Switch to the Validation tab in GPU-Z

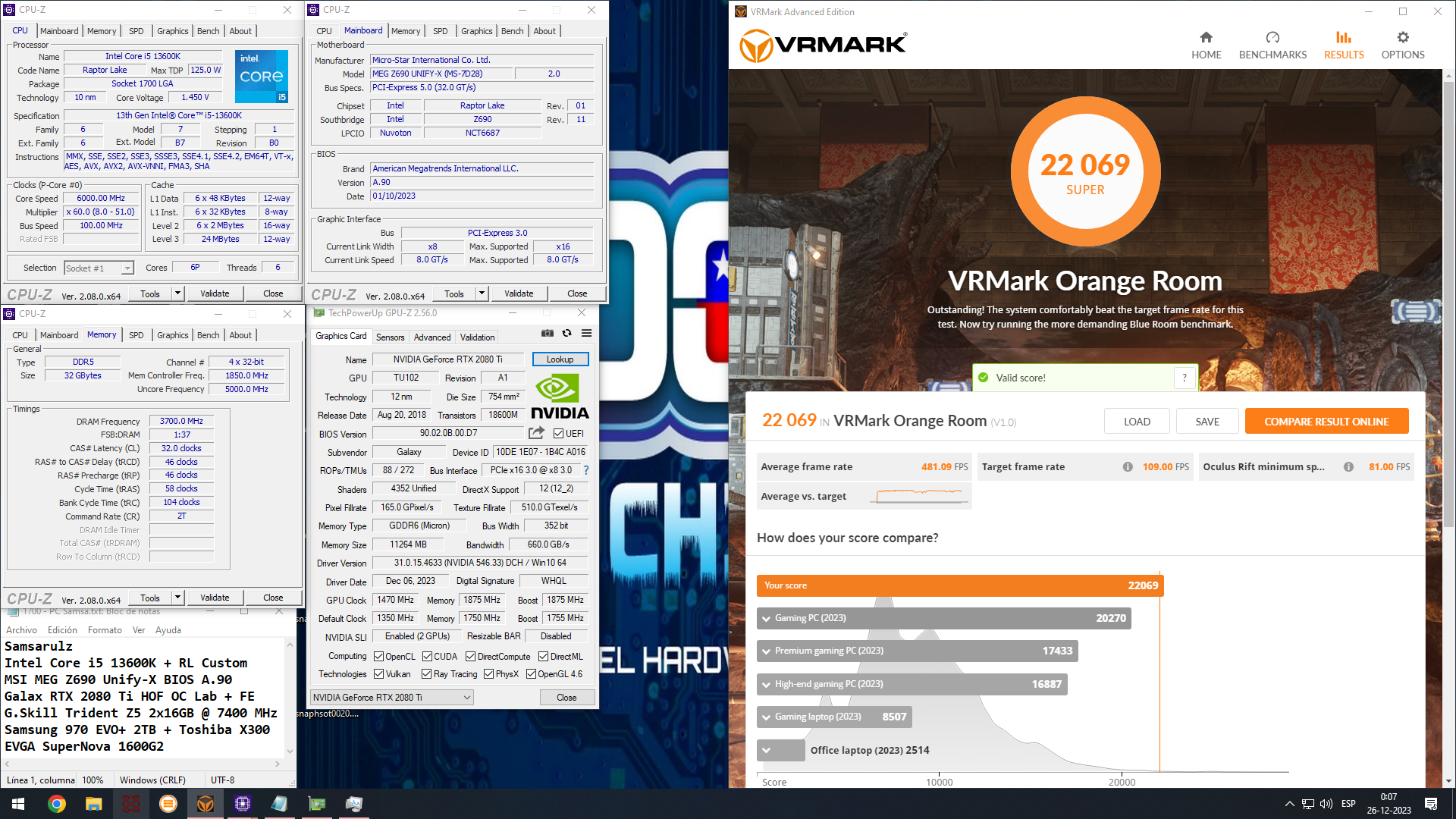(x=478, y=337)
